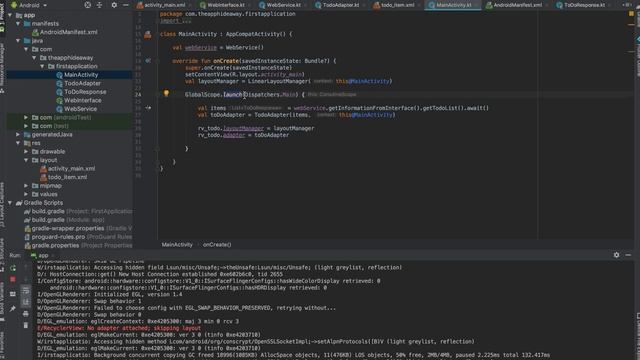Click suspend call gutter arrow icon
Image resolution: width=640 pixels, height=360 pixels.
(x=148, y=108)
